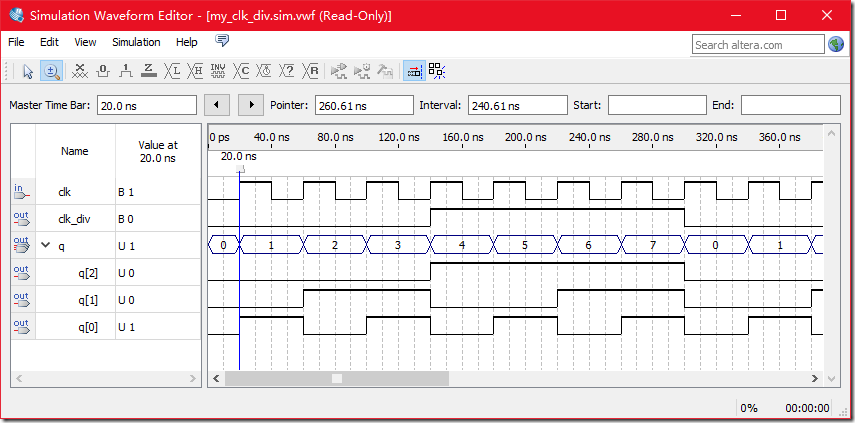The width and height of the screenshot is (855, 423).
Task: Toggle Snap to Transition icon
Action: tap(437, 71)
